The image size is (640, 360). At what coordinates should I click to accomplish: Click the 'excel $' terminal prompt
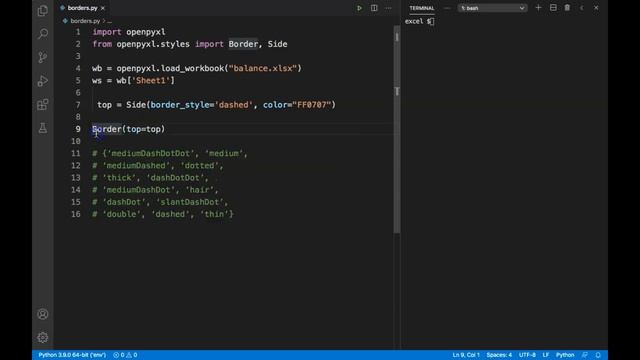point(418,21)
